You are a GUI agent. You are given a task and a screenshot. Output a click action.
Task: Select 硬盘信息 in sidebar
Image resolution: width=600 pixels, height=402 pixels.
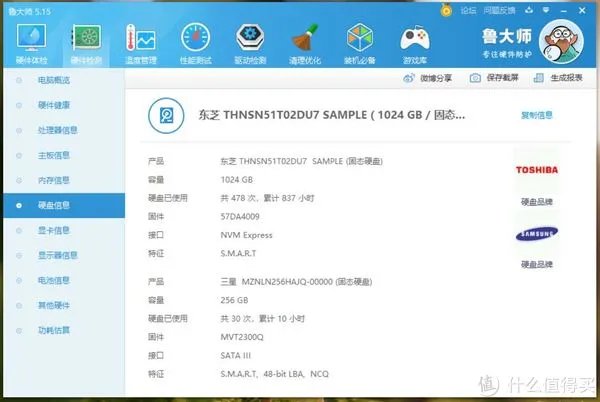coord(64,205)
